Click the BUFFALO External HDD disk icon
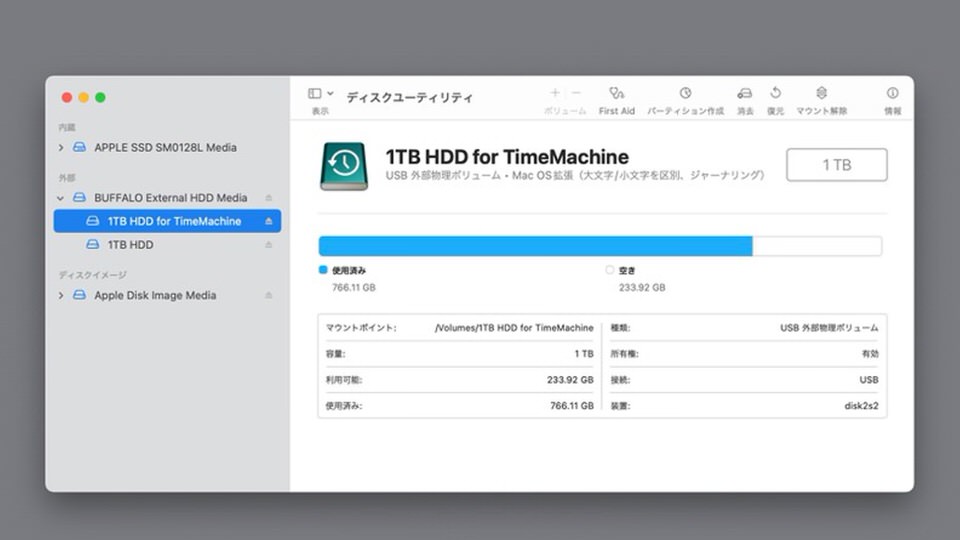This screenshot has width=960, height=540. (x=80, y=198)
